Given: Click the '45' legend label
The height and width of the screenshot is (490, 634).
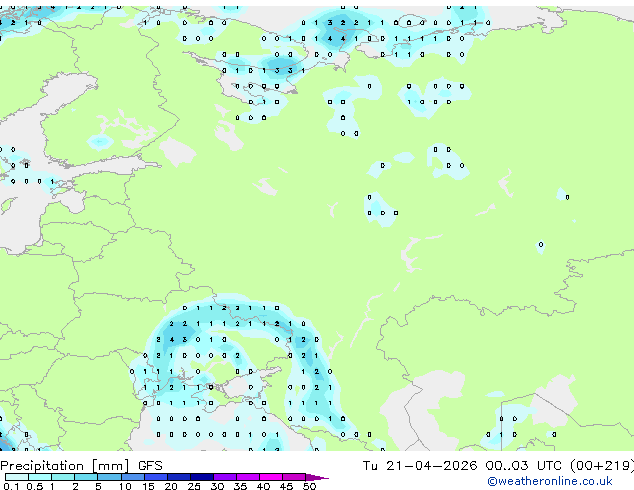Looking at the screenshot, I should 286,486.
